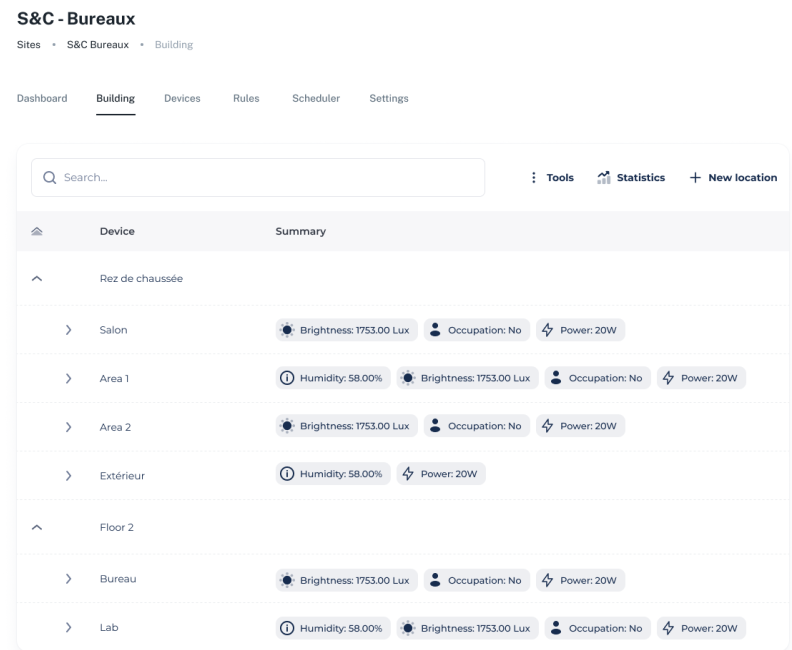Viewport: 792px width, 650px height.
Task: Open the Tools menu
Action: pos(551,178)
